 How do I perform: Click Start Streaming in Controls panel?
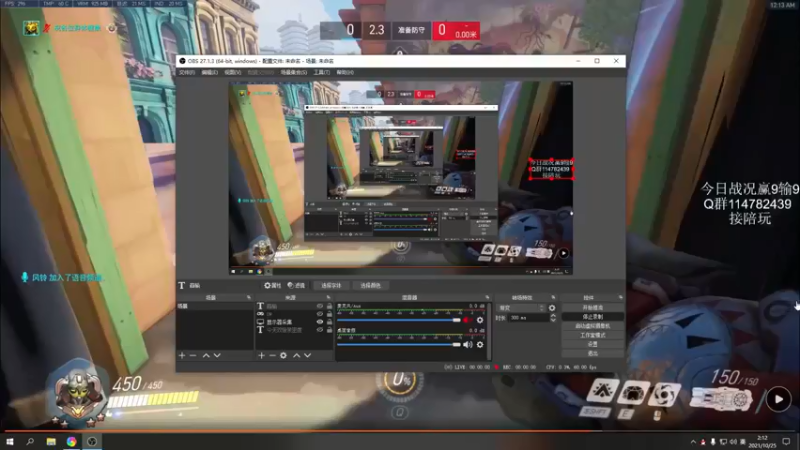(x=592, y=308)
